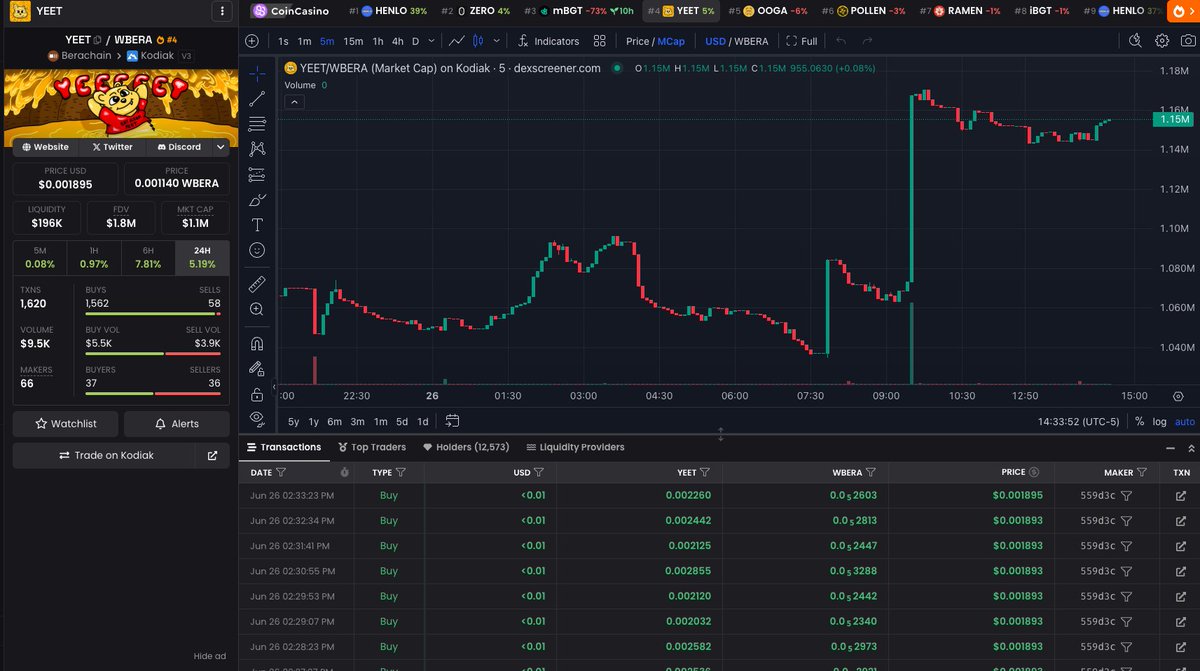Open the chart quick search icon

tap(1135, 41)
